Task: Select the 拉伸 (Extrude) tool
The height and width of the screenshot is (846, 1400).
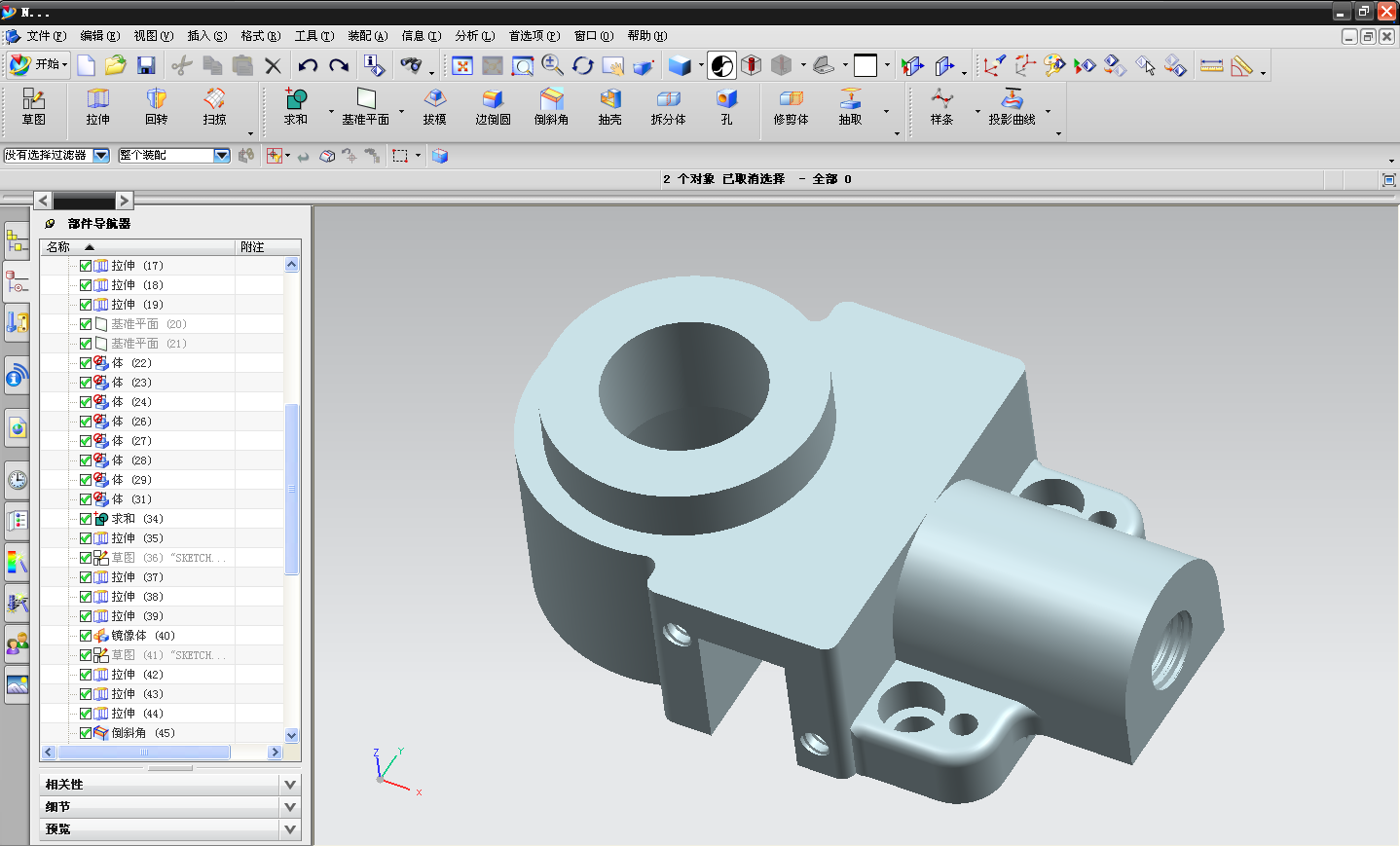Action: (x=97, y=106)
